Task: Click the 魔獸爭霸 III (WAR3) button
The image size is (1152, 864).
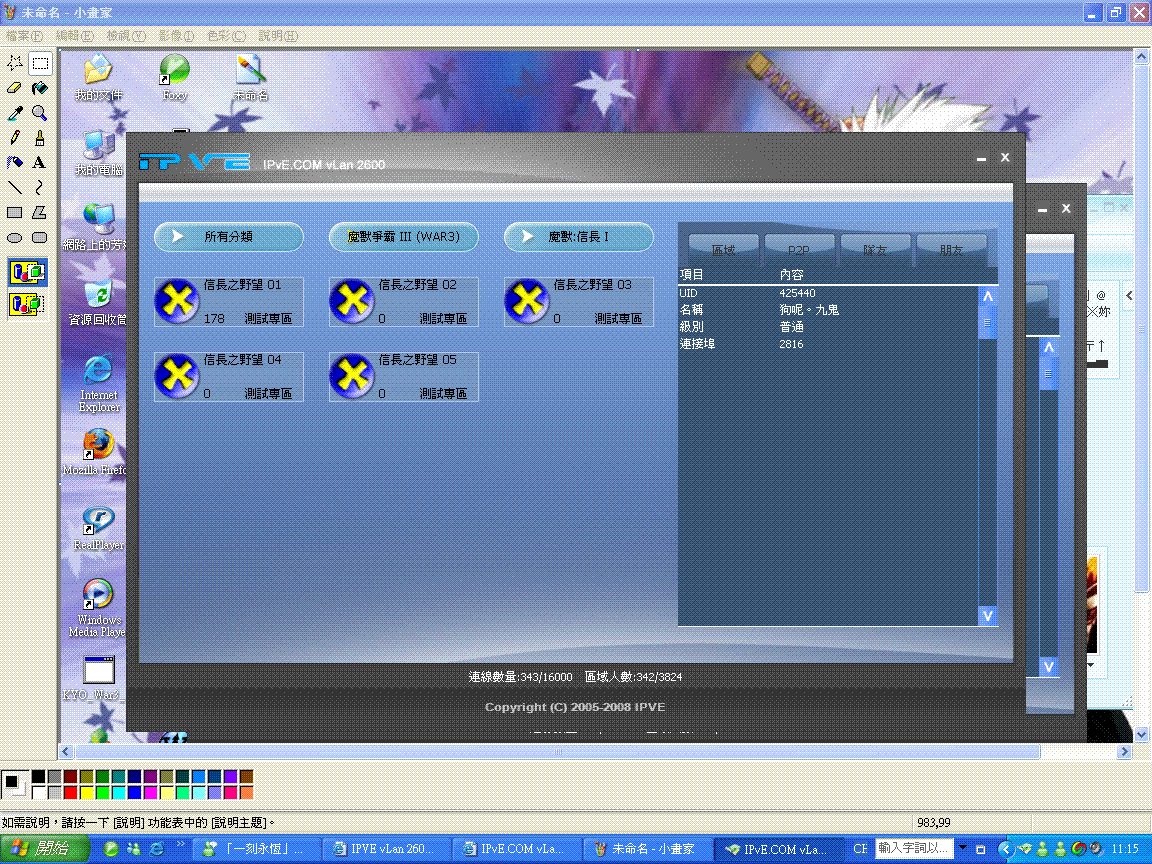Action: pos(403,237)
